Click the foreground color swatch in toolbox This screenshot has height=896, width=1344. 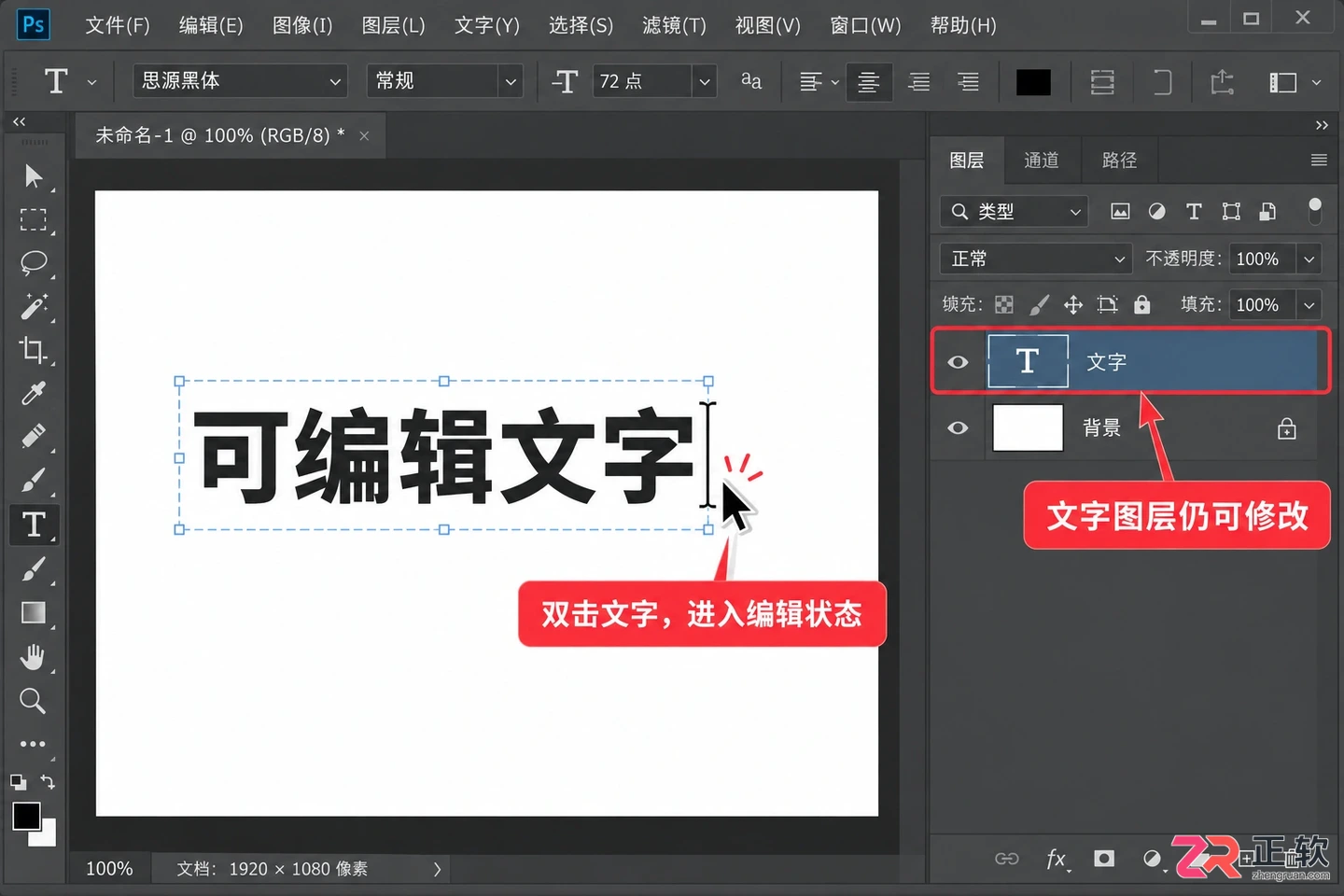coord(26,817)
